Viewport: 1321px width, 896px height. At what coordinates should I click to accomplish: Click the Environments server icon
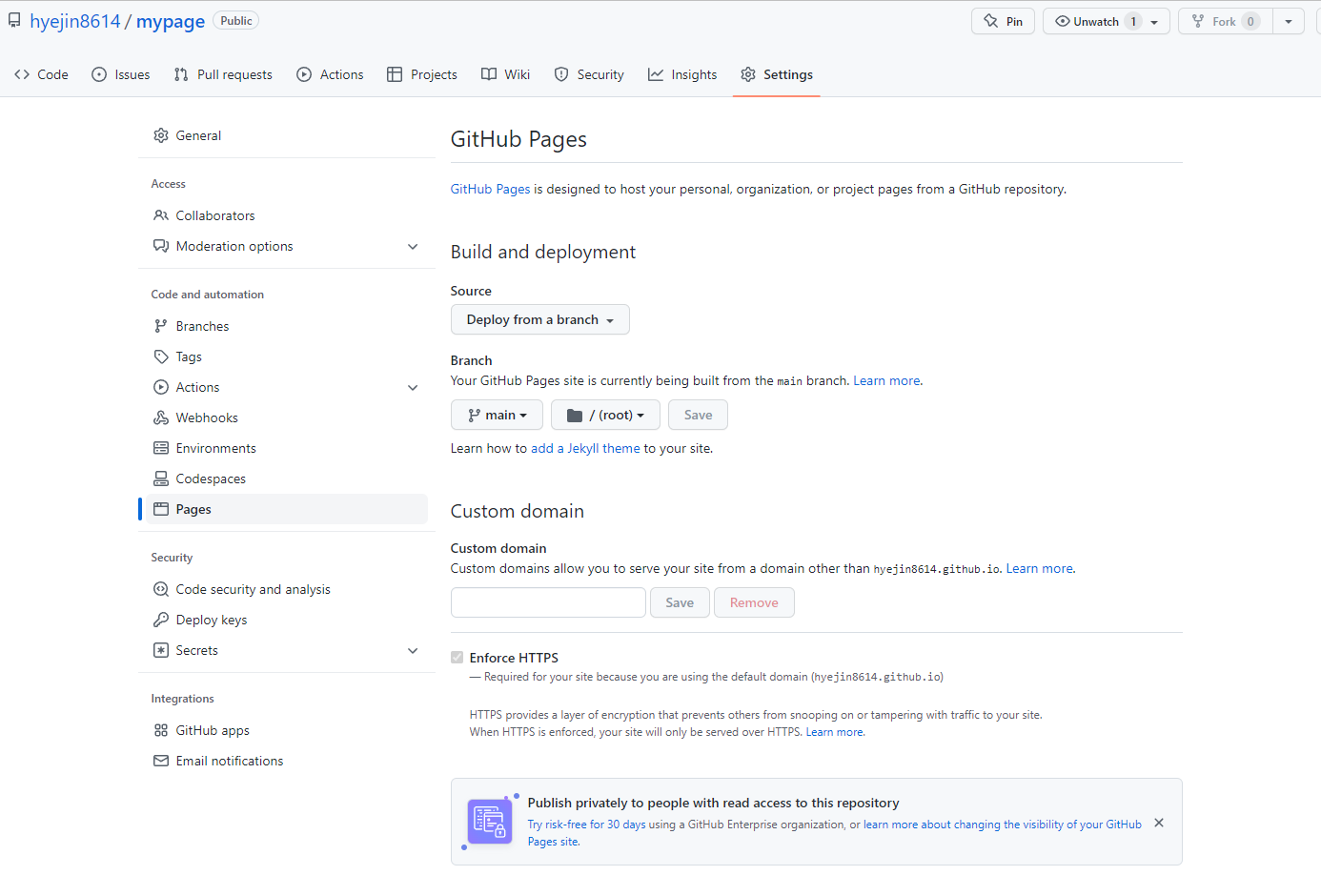(x=161, y=448)
